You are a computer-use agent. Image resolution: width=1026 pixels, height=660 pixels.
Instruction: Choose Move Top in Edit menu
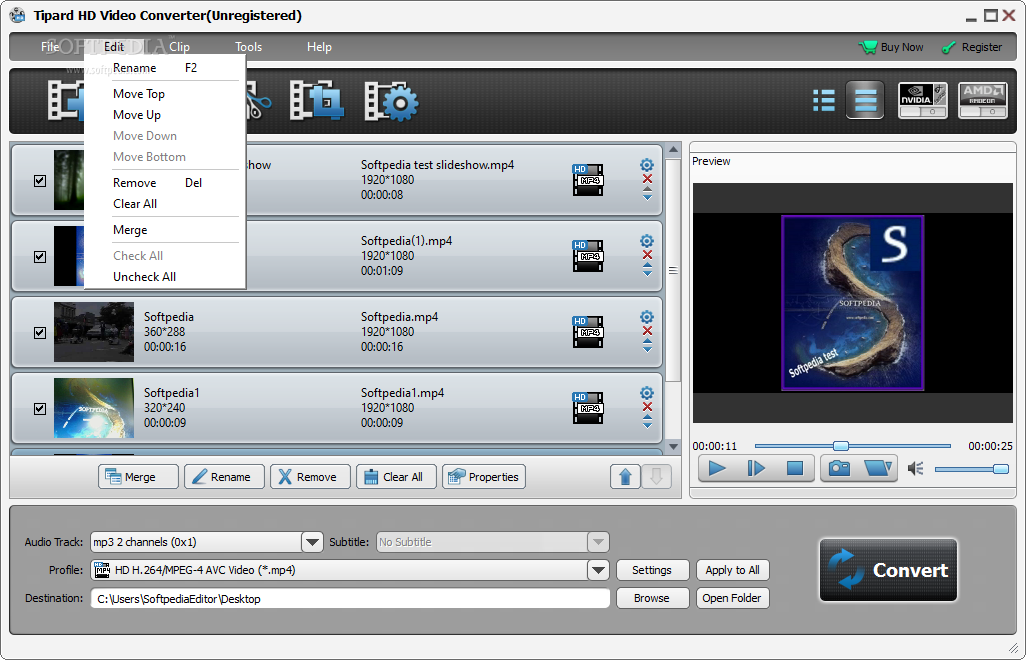(165, 94)
